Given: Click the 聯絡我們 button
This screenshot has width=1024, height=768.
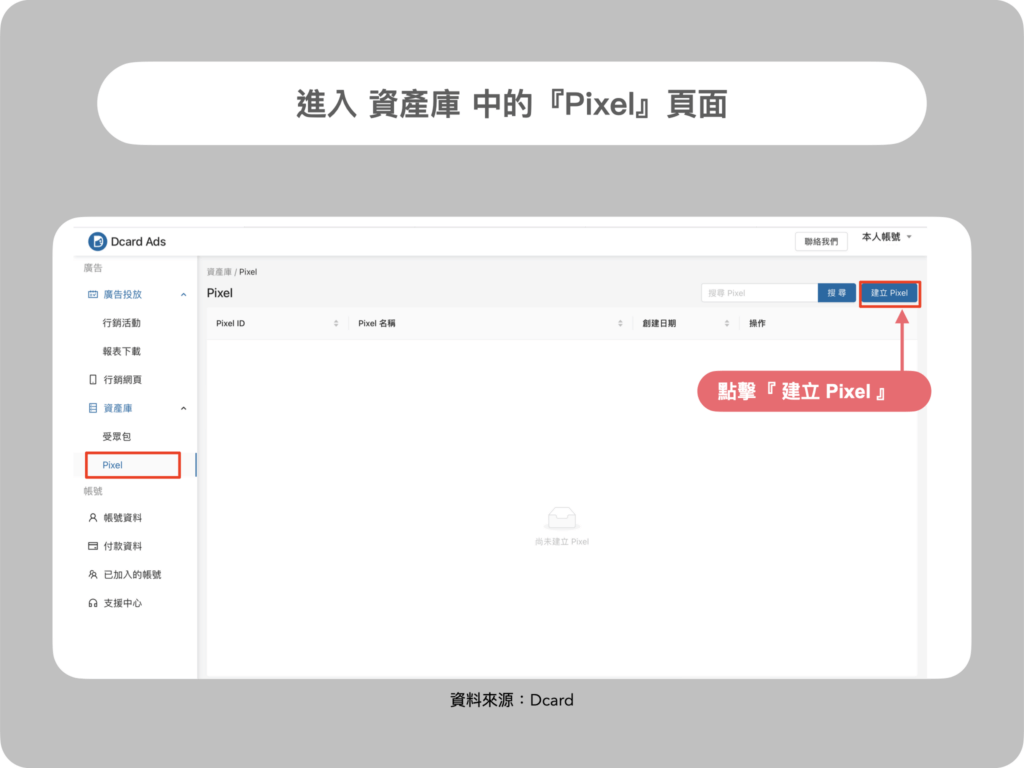Looking at the screenshot, I should click(x=821, y=242).
